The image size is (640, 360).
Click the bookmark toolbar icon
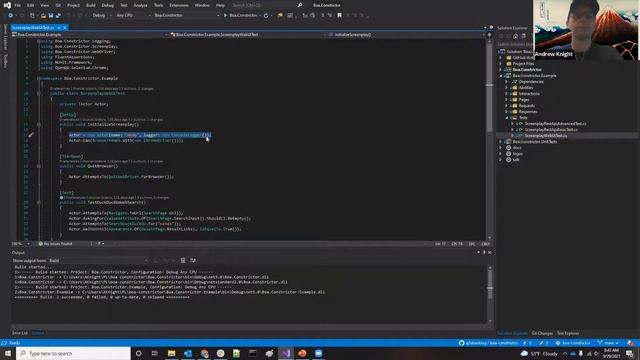pyautogui.click(x=339, y=16)
